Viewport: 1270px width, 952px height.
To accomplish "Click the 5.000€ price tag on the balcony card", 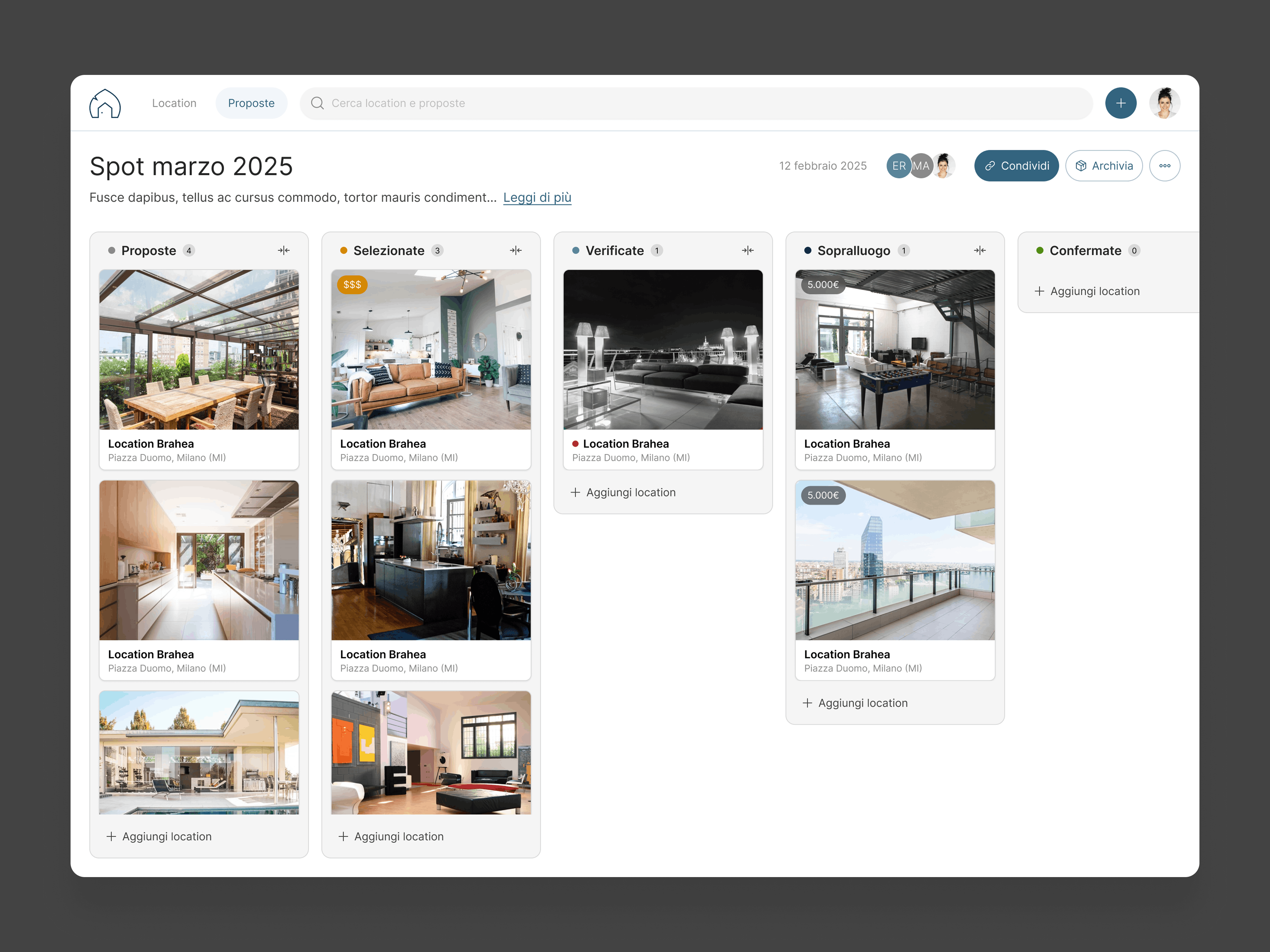I will (822, 495).
